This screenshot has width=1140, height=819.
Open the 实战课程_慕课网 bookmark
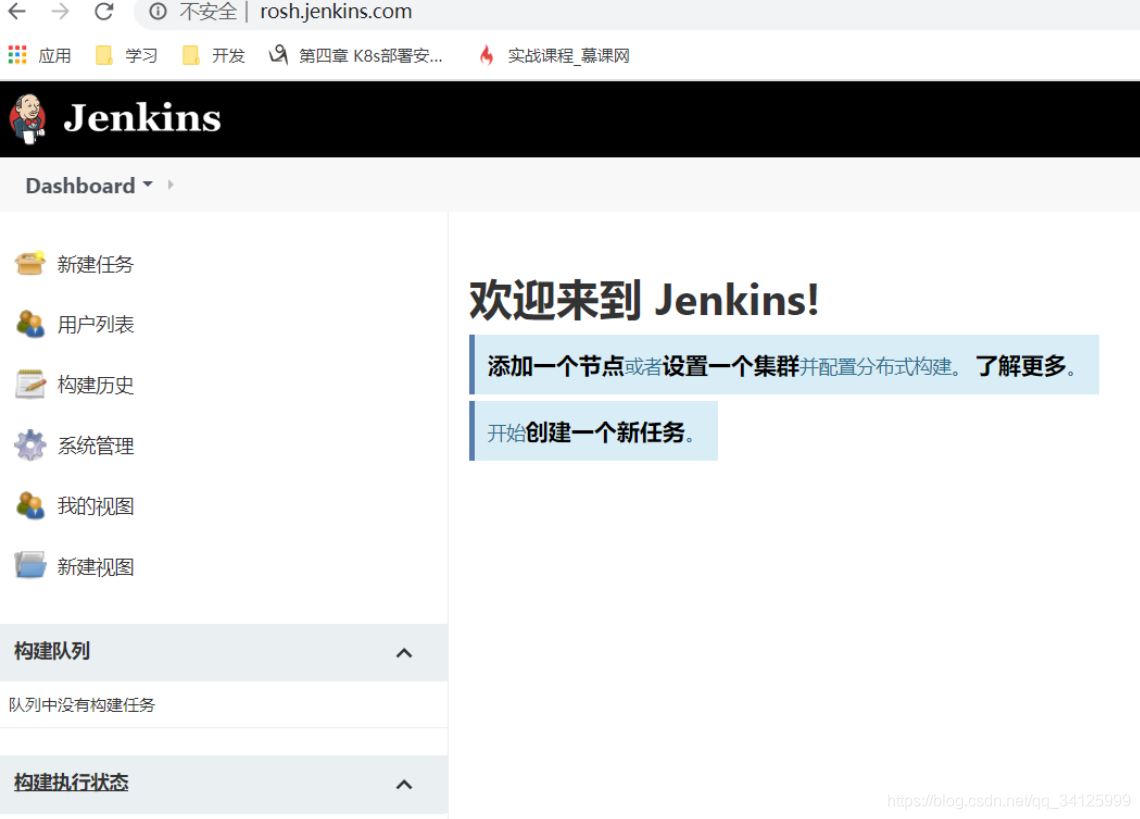point(554,55)
